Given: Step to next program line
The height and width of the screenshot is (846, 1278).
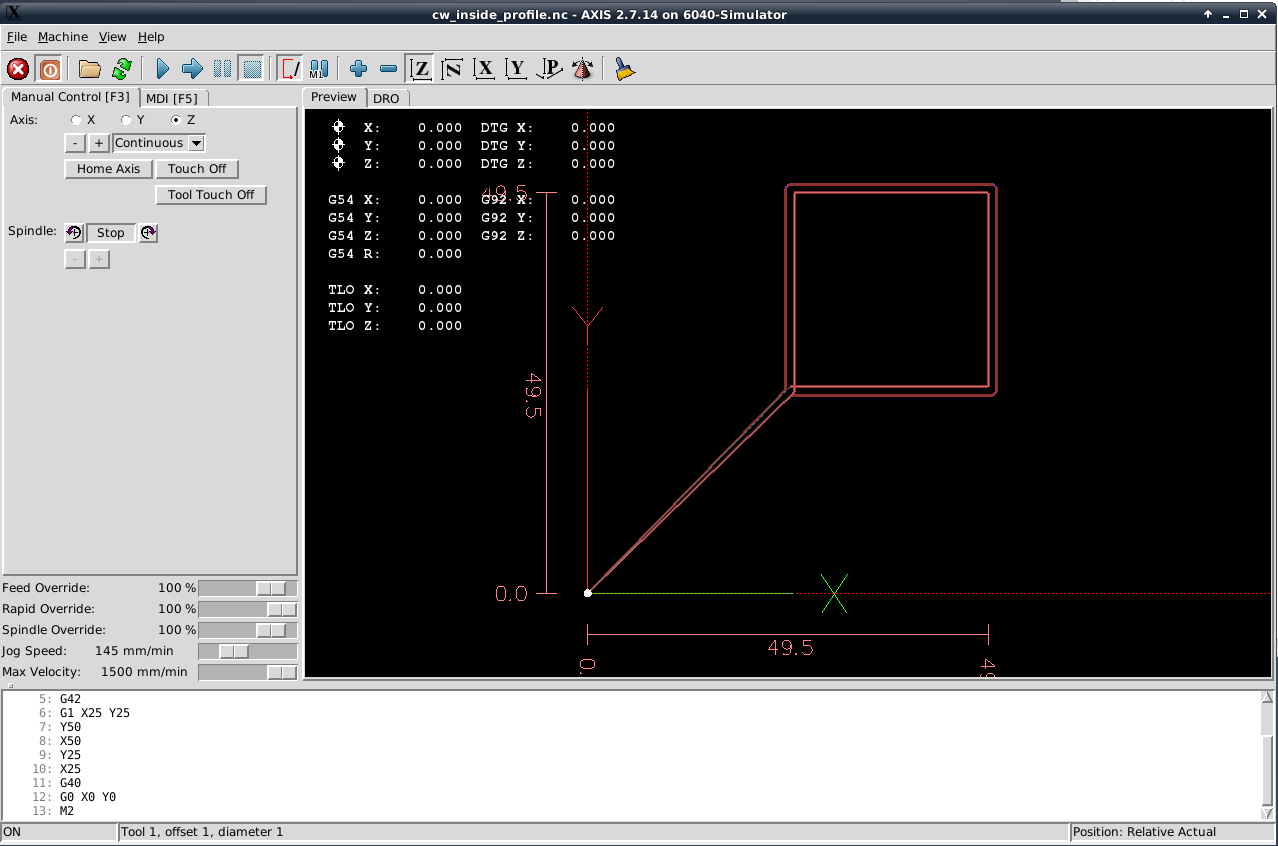Looking at the screenshot, I should pyautogui.click(x=192, y=69).
